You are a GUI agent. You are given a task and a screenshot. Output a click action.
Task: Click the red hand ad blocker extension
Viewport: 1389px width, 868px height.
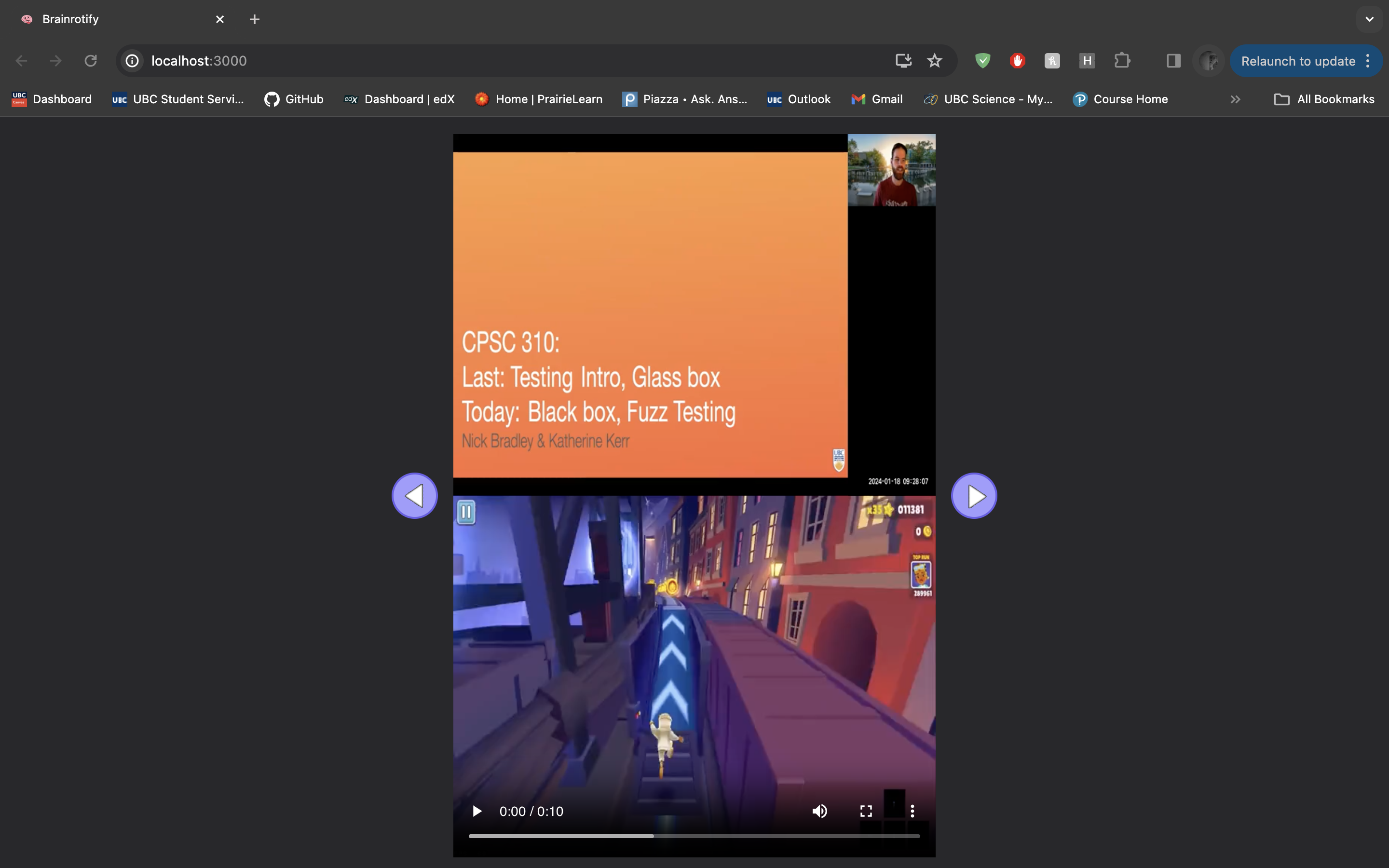click(1017, 61)
